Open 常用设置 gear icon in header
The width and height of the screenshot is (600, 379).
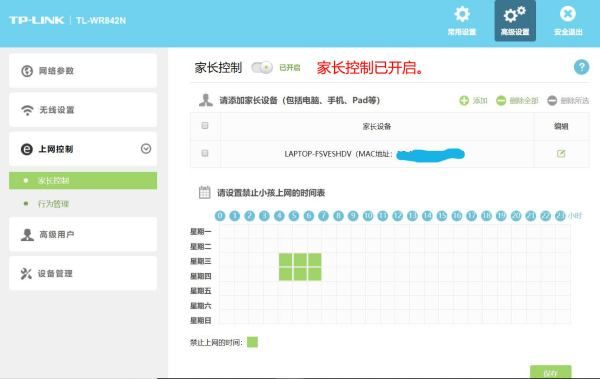point(462,14)
